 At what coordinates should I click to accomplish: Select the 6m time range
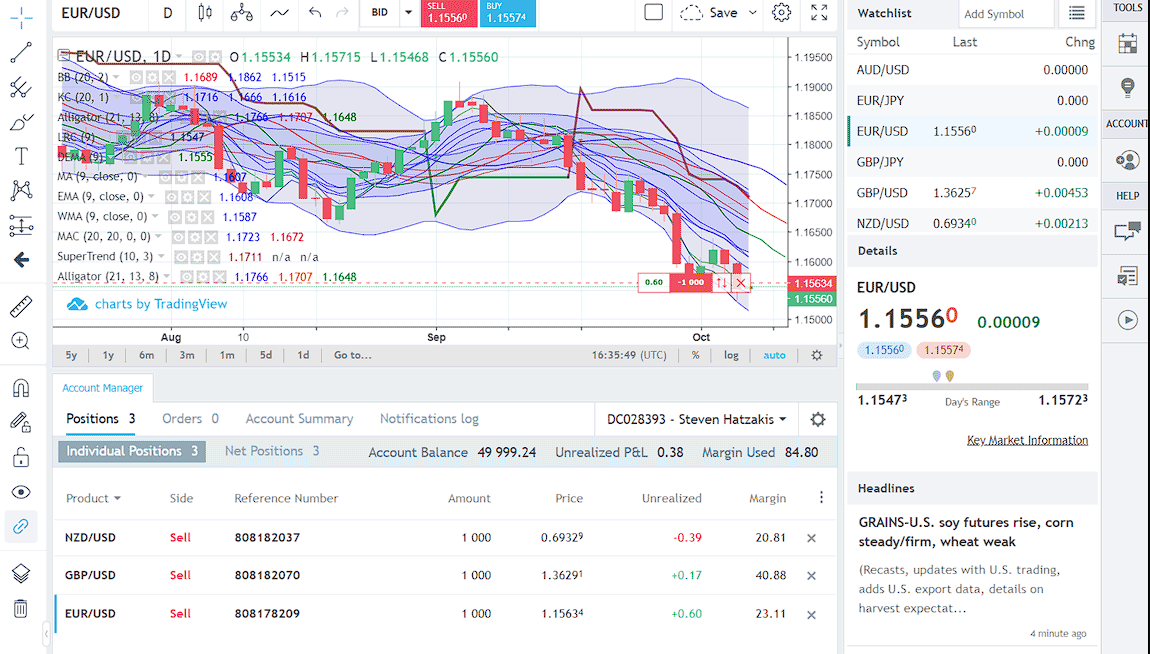pyautogui.click(x=146, y=355)
